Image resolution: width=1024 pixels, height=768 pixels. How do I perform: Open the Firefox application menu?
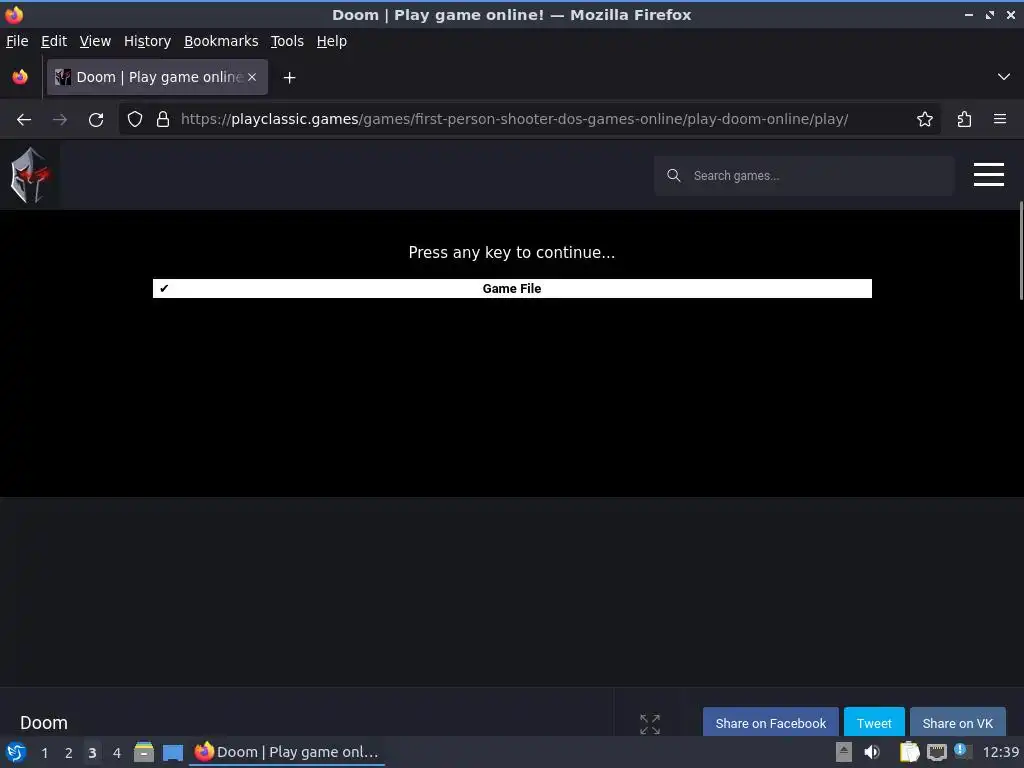tap(1000, 120)
